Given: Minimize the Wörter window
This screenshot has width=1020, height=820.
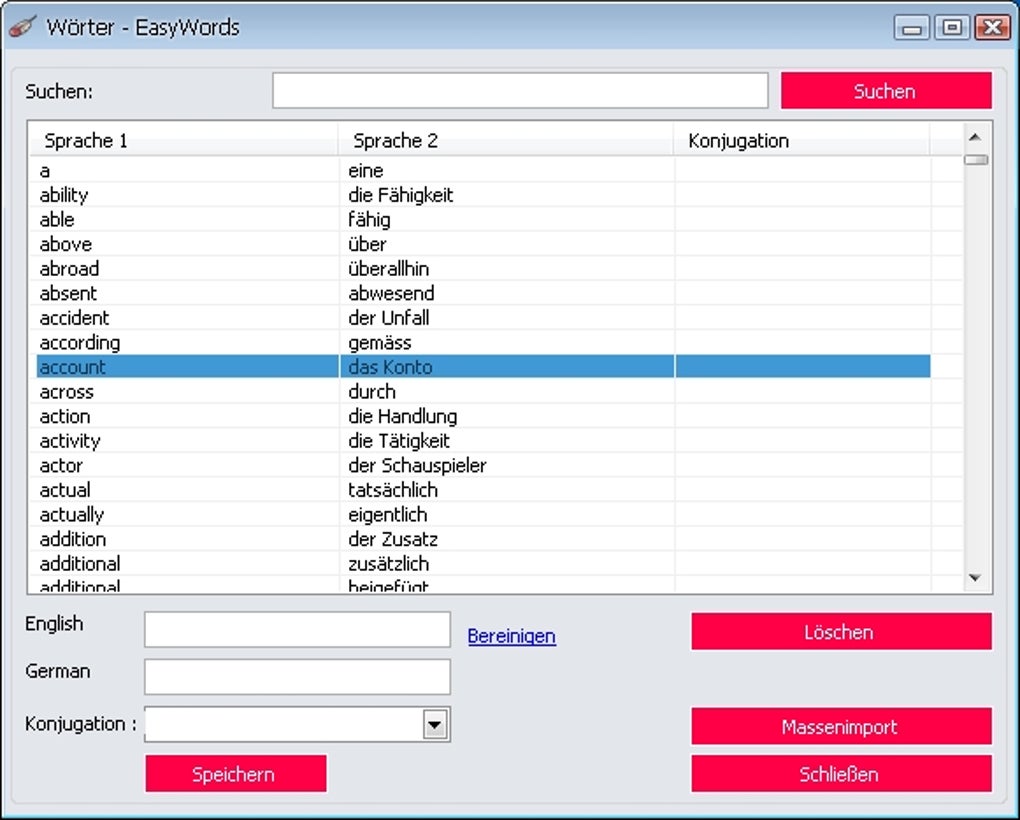Looking at the screenshot, I should coord(911,27).
